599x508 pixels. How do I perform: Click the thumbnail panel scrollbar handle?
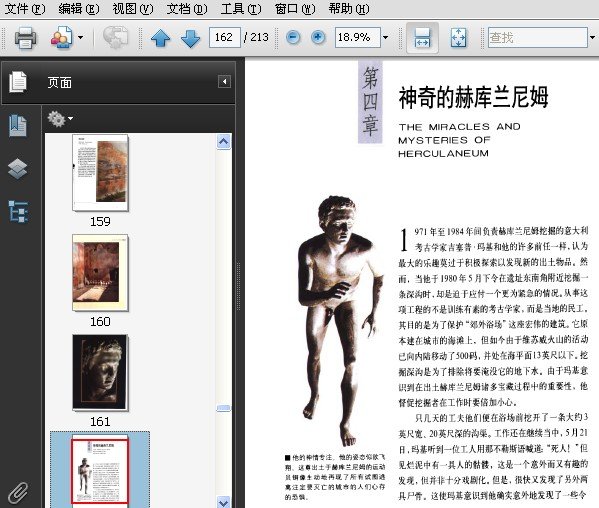pyautogui.click(x=223, y=408)
